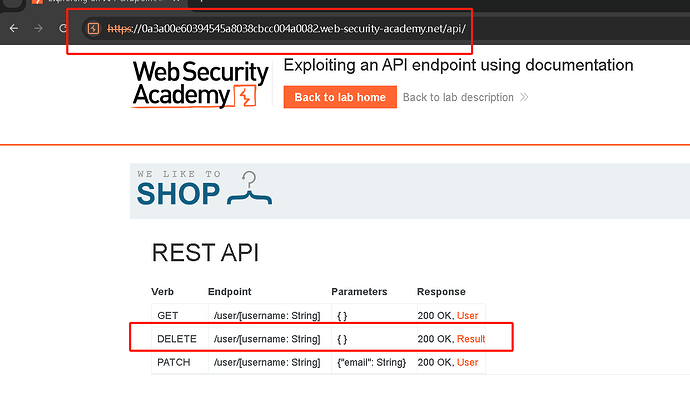Open the User link in the PATCH row
Viewport: 690px width, 418px height.
(x=467, y=362)
